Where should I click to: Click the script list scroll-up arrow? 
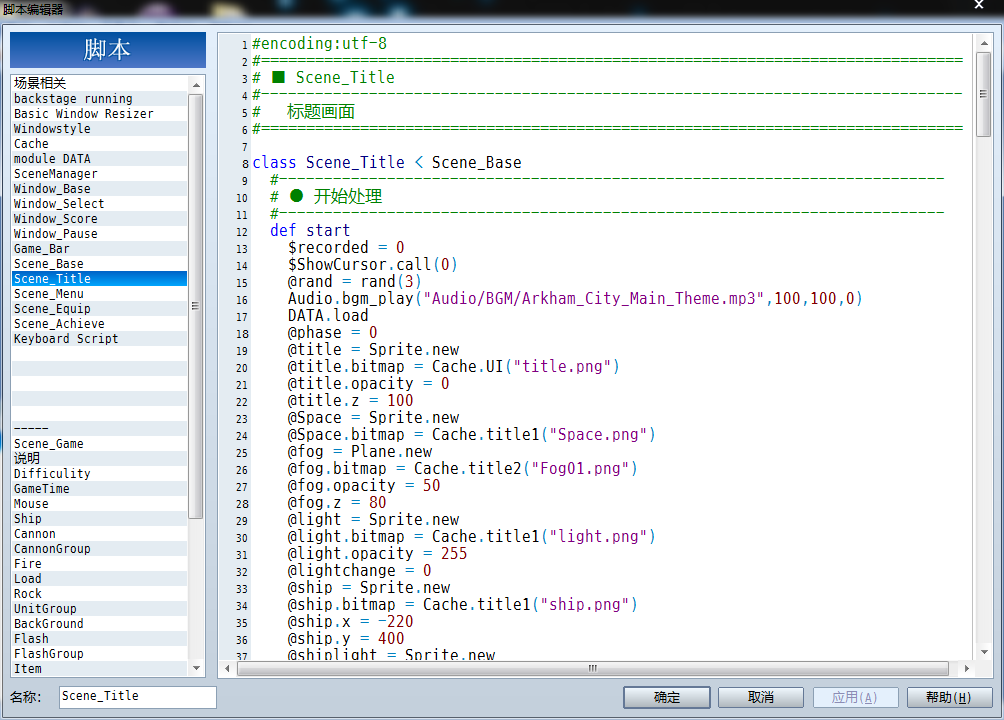(196, 85)
